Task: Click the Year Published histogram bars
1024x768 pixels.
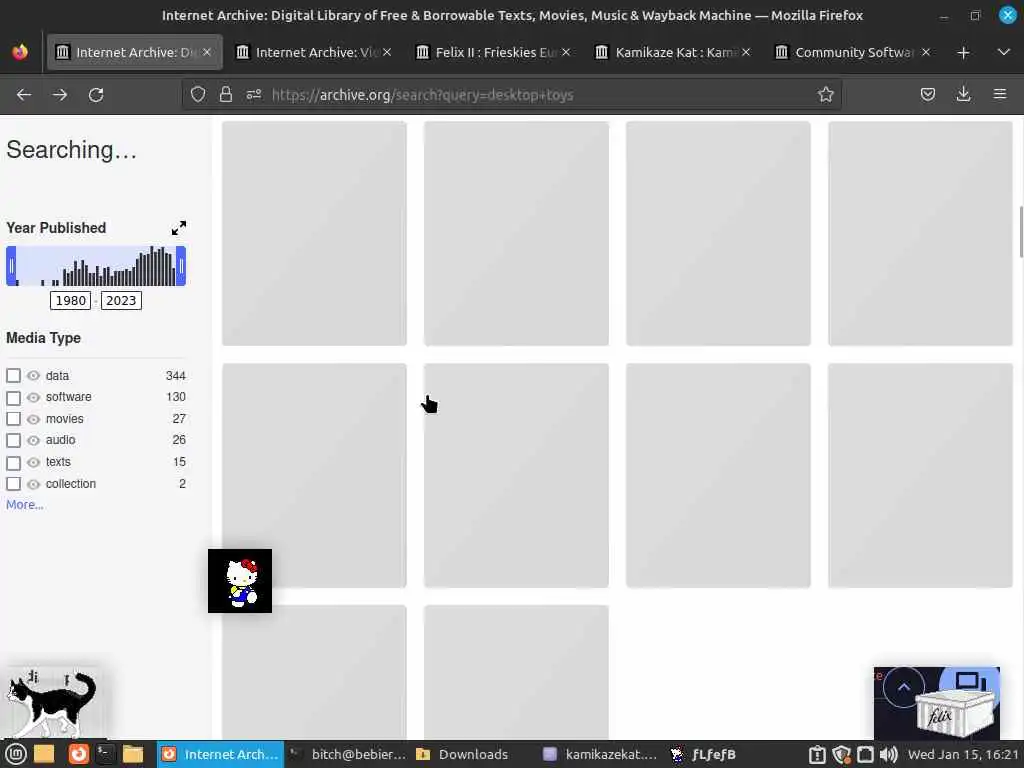Action: click(96, 266)
